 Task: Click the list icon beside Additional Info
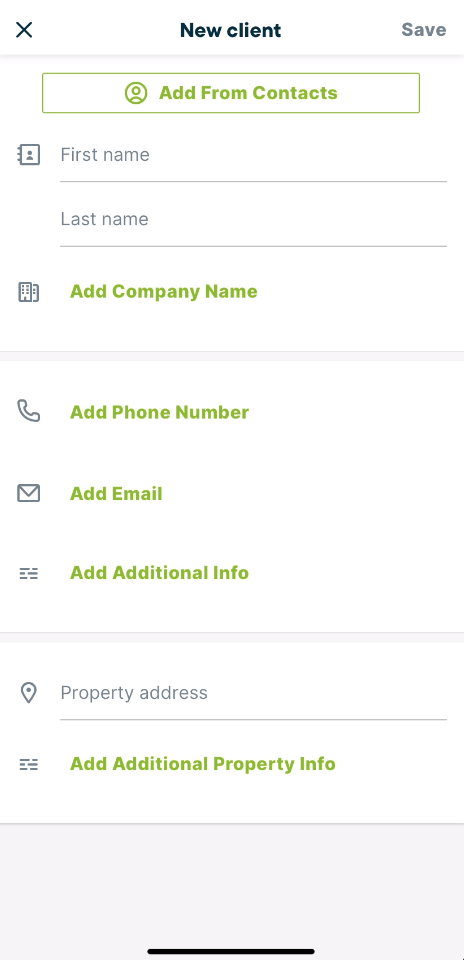(x=28, y=574)
